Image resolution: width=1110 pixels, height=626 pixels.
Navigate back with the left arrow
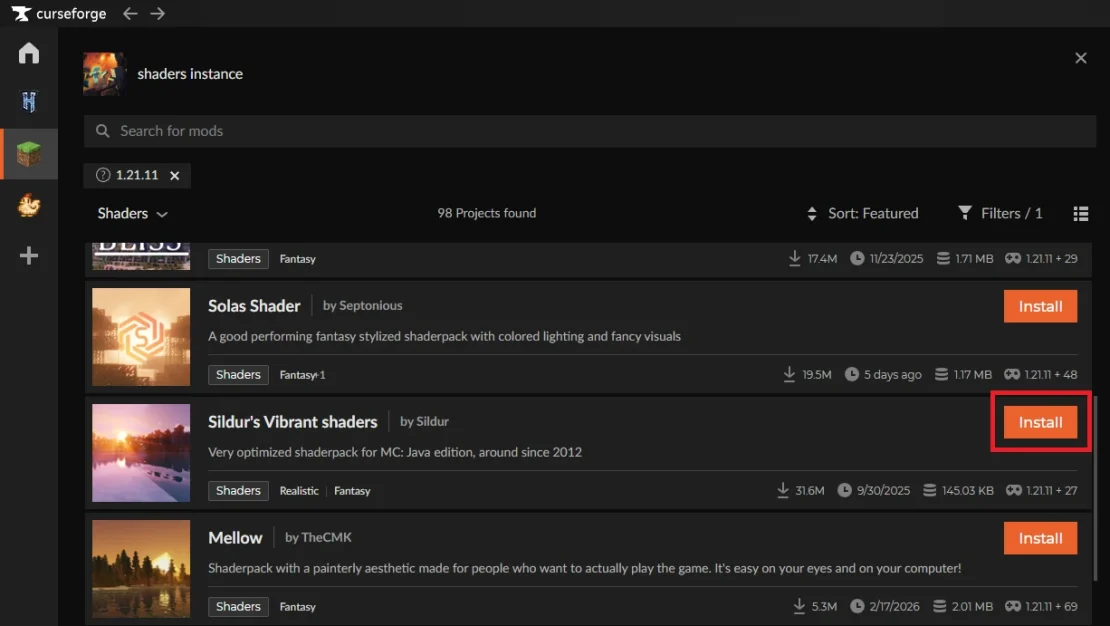130,13
